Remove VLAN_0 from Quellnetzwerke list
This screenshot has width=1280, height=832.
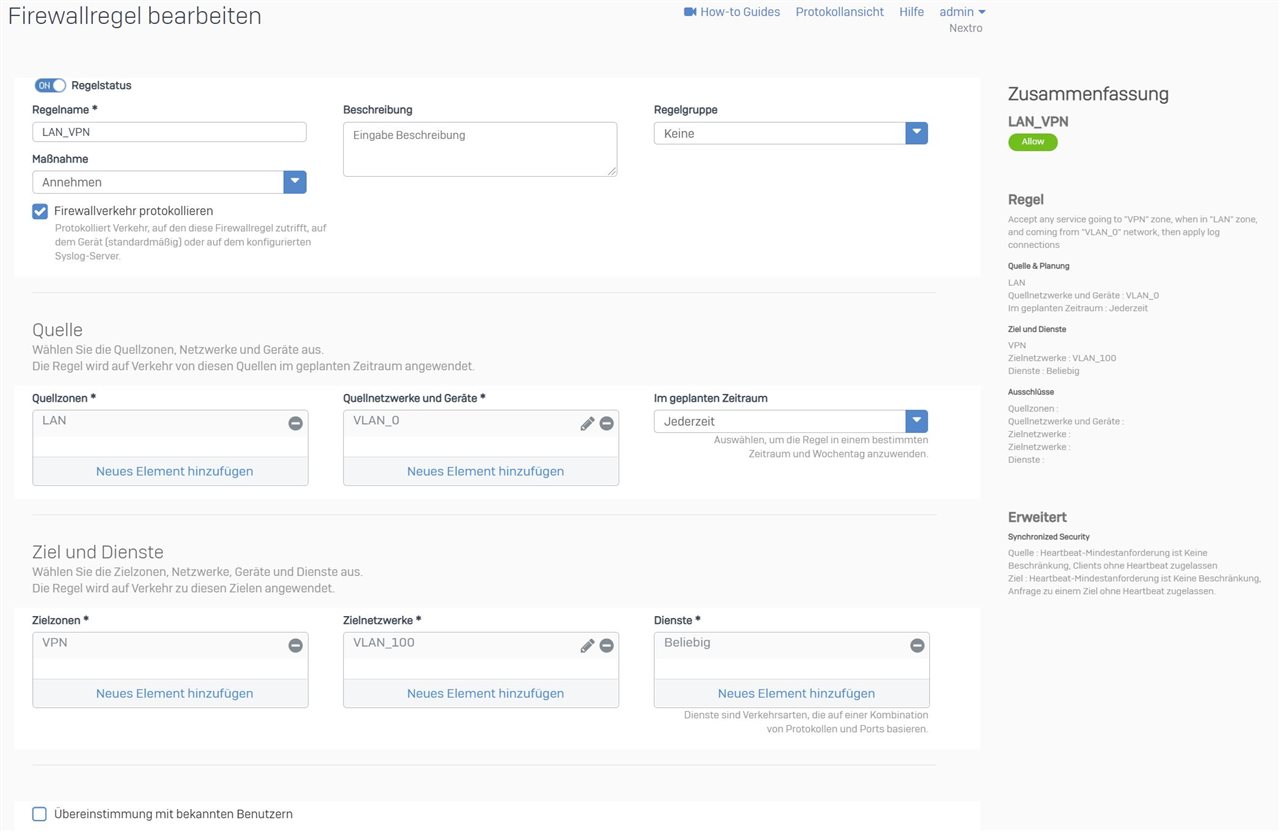[x=606, y=424]
